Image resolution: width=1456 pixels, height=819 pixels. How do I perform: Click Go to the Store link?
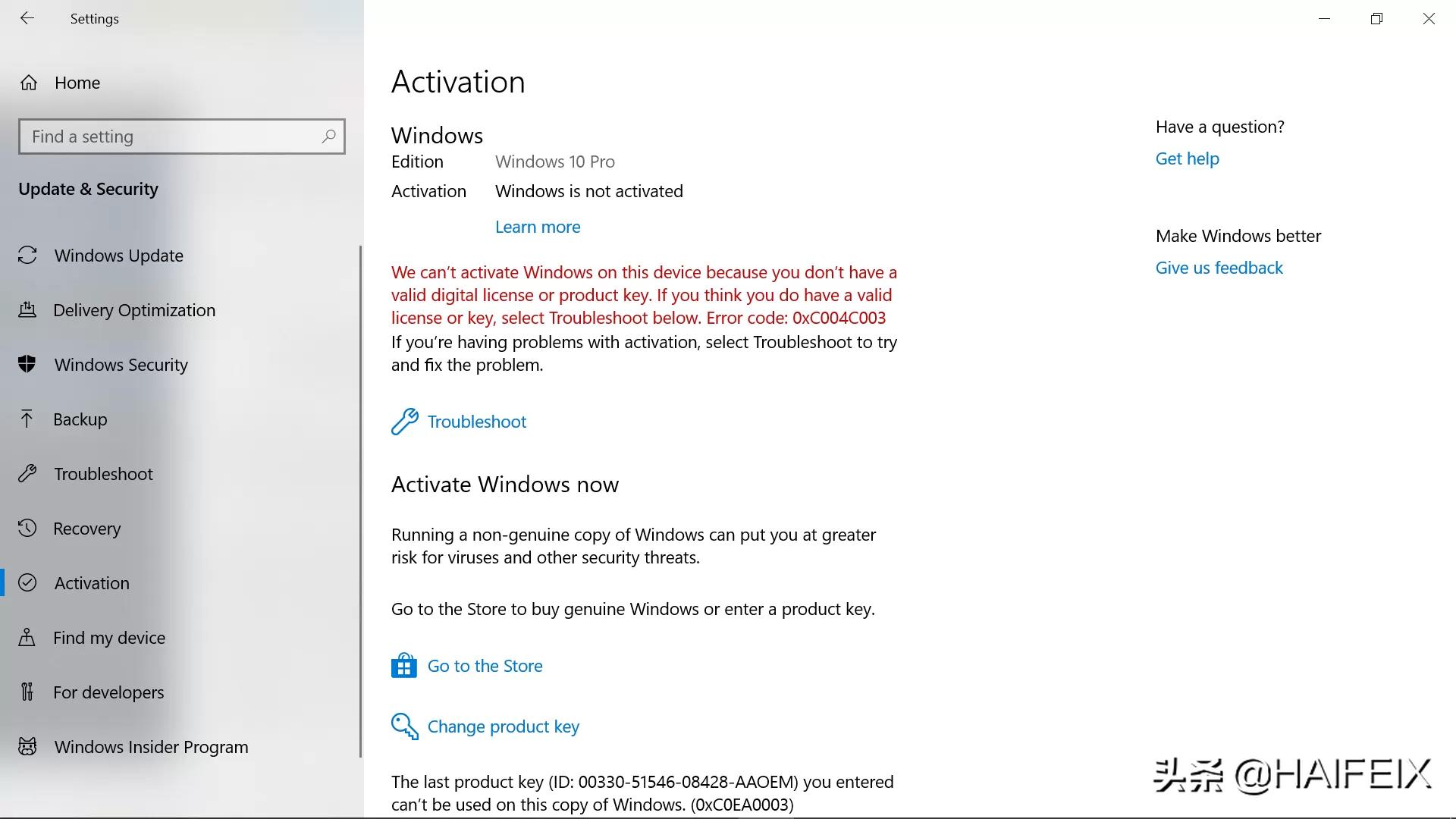pyautogui.click(x=485, y=665)
